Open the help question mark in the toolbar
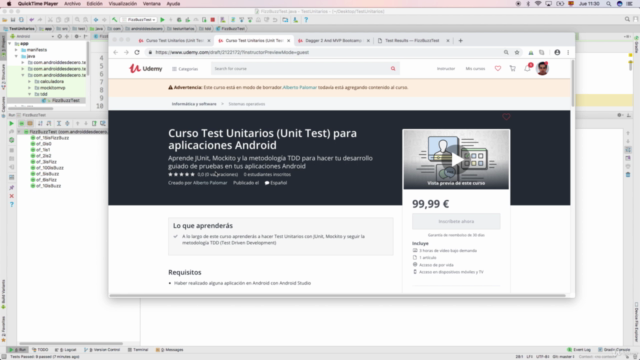 click(306, 20)
